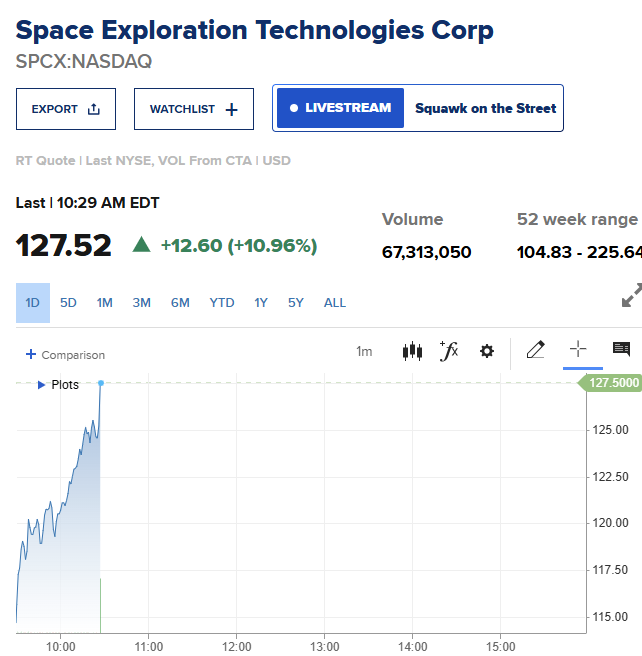Select the YTD range tab
This screenshot has width=642, height=656.
[x=222, y=302]
